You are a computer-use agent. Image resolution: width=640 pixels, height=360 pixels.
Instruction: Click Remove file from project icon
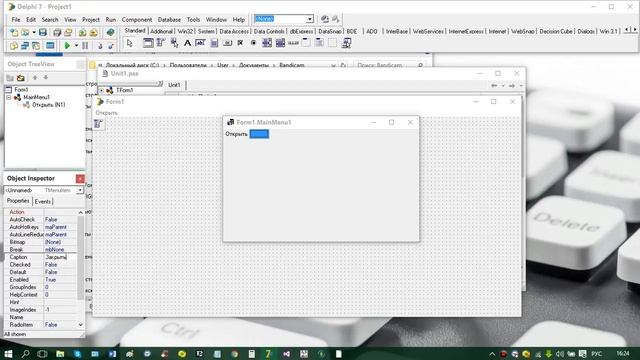[93, 32]
